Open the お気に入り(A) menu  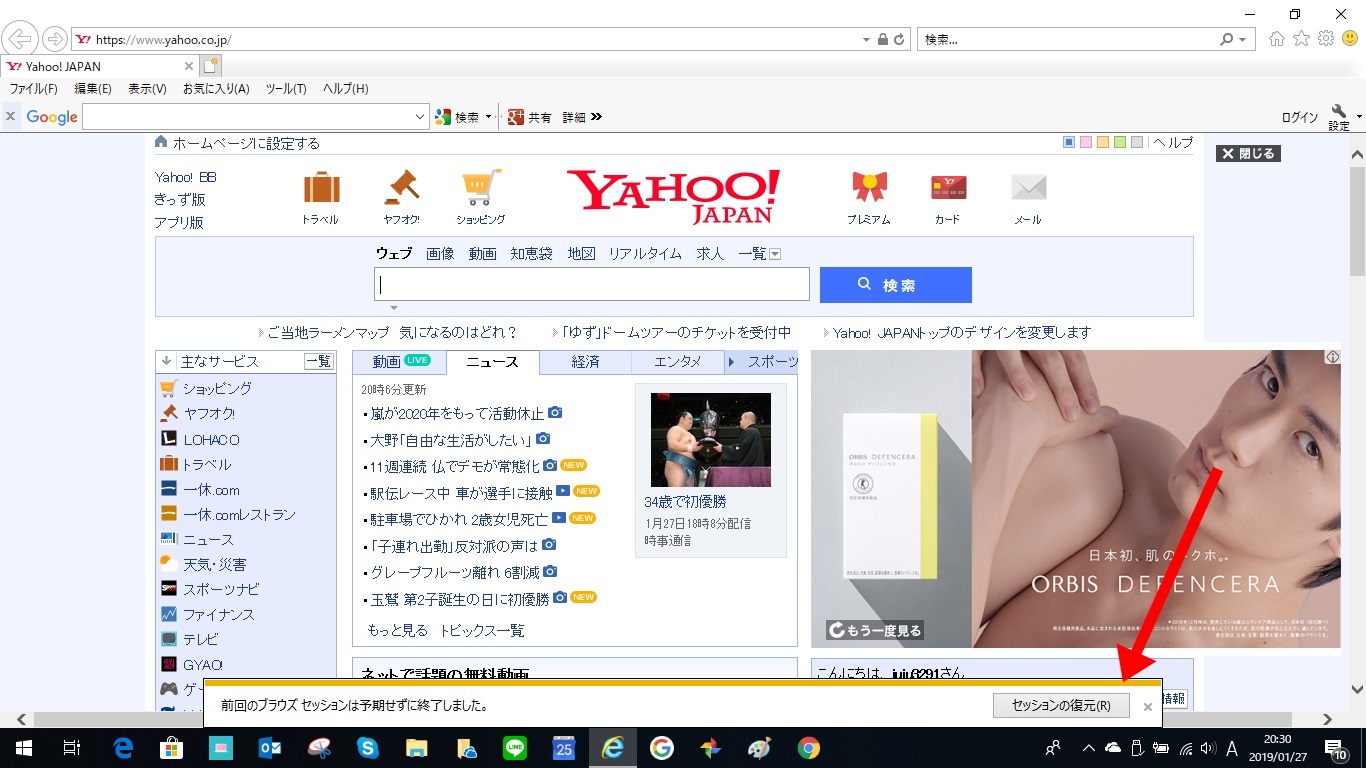216,89
